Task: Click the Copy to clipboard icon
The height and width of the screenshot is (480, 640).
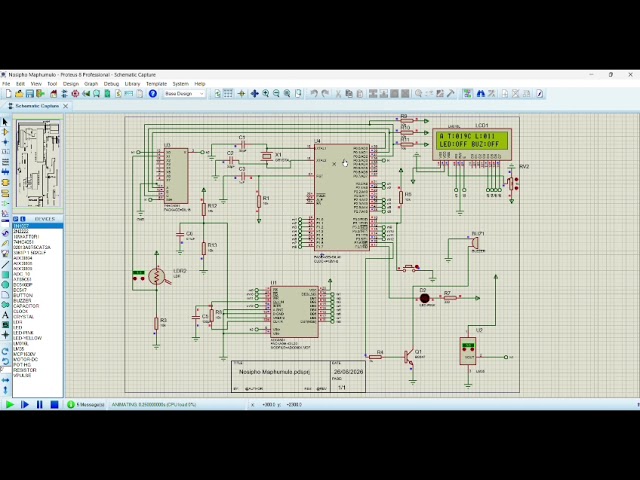Action: (349, 94)
